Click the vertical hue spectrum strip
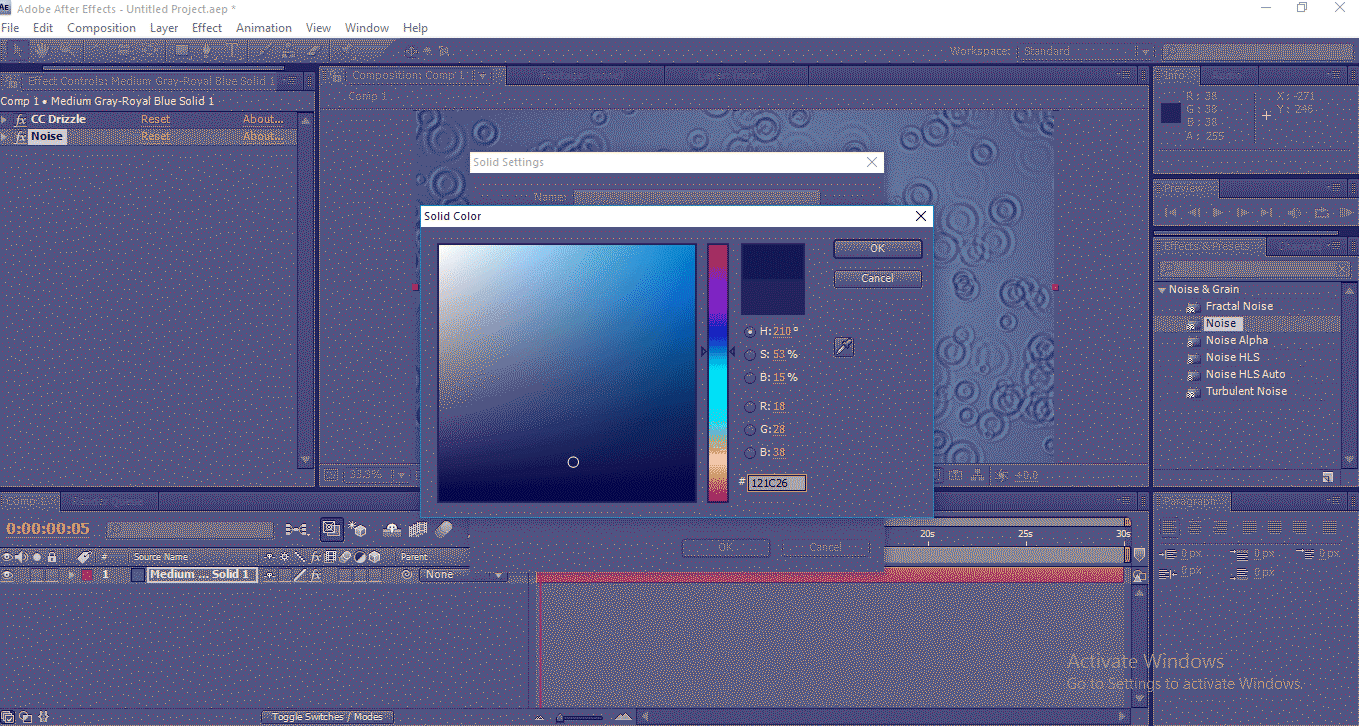Viewport: 1359px width, 726px height. (718, 373)
